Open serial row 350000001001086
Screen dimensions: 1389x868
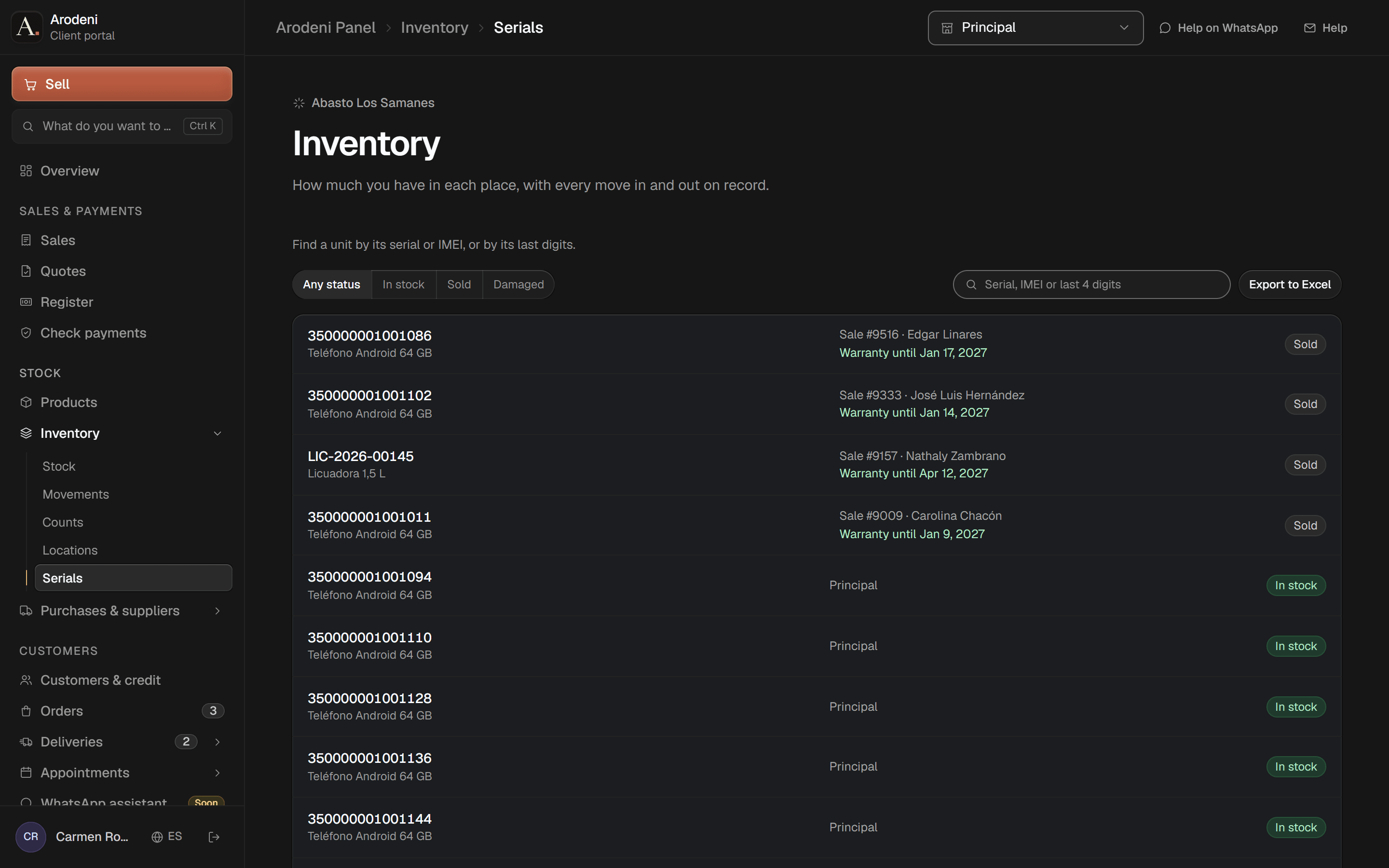(x=817, y=344)
